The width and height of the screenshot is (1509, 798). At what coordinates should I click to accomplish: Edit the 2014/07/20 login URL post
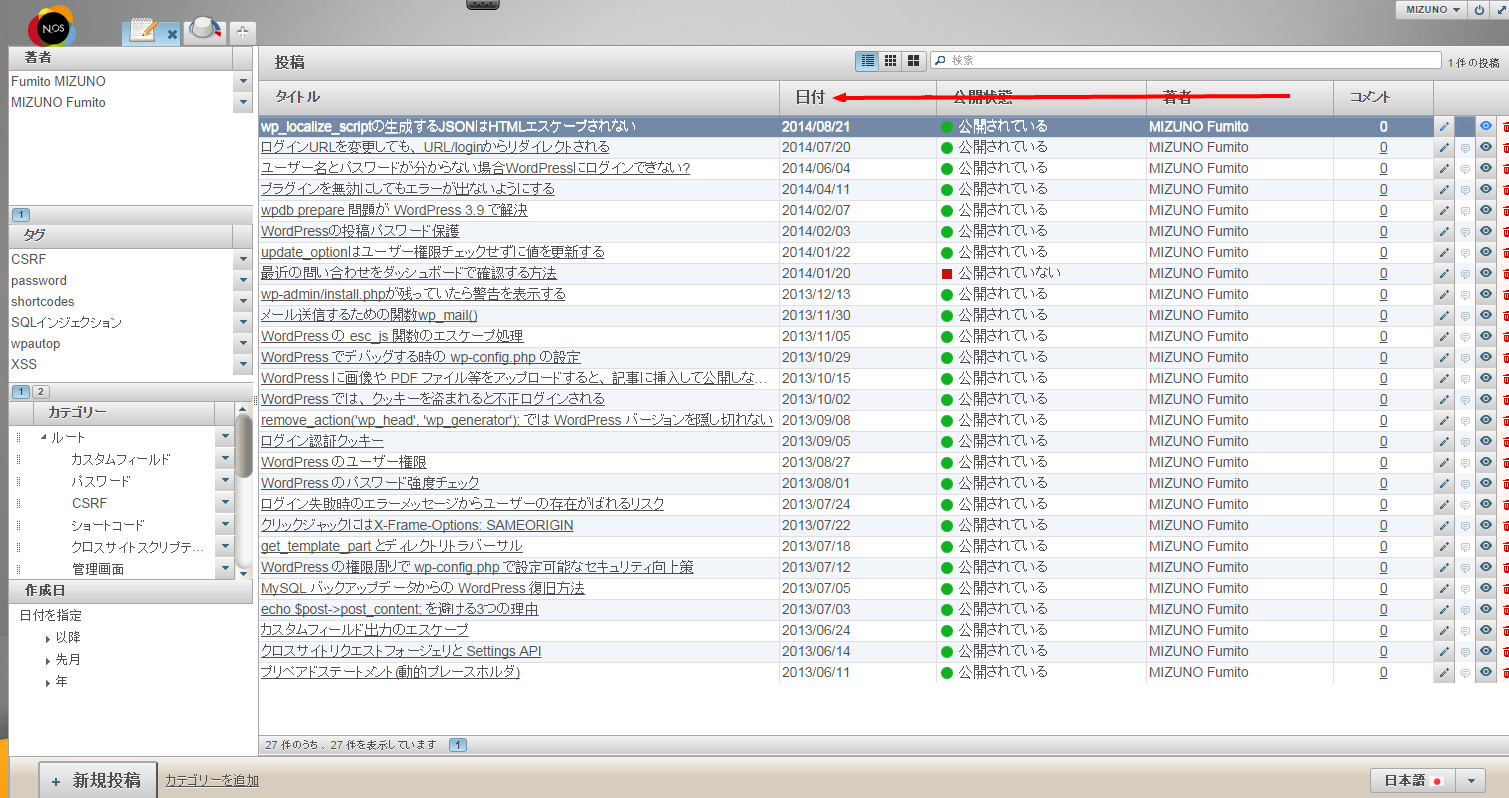click(x=1444, y=147)
